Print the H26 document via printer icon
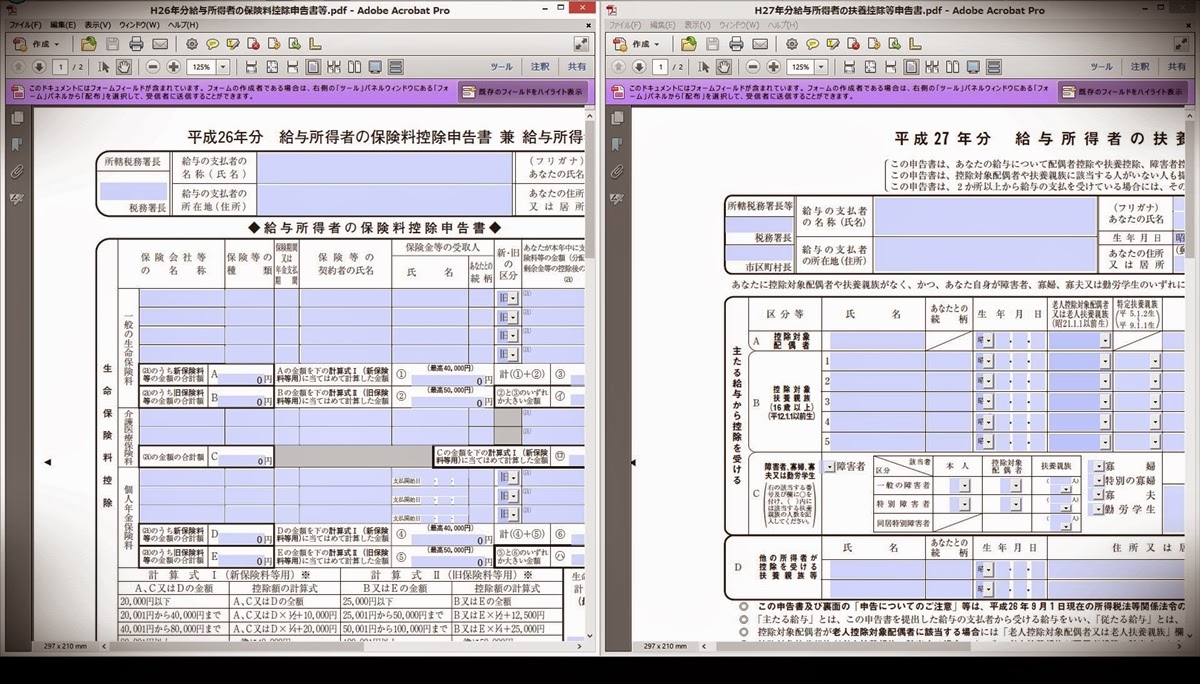Viewport: 1200px width, 684px height. pos(136,44)
